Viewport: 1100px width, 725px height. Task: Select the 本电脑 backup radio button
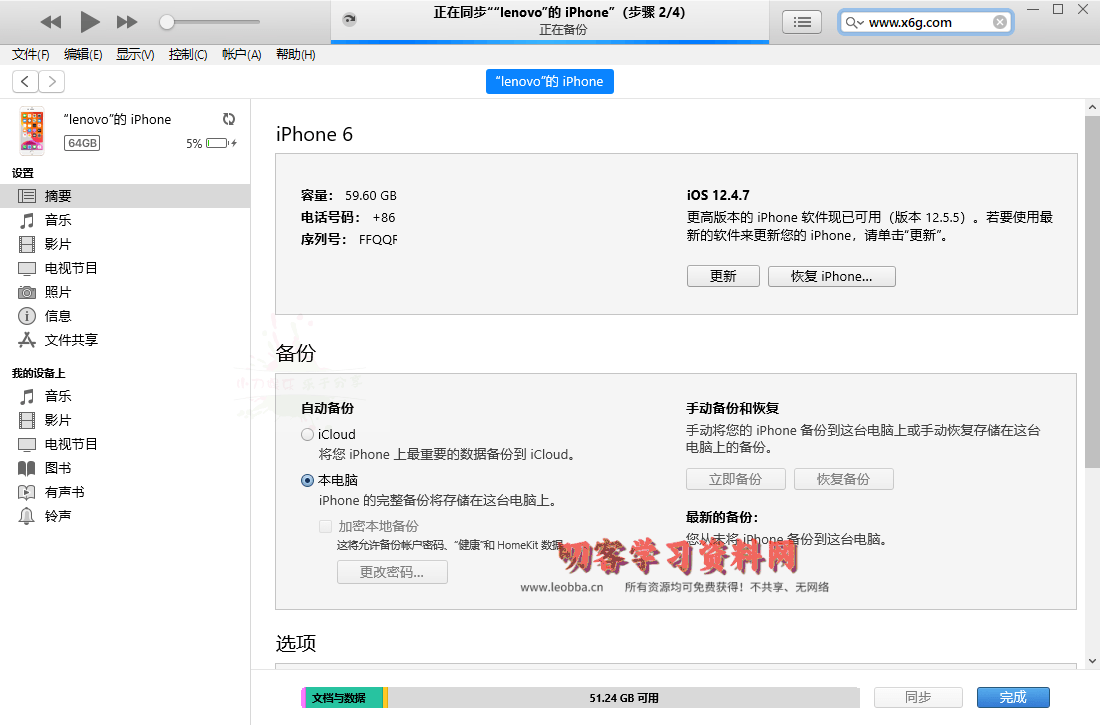[307, 481]
